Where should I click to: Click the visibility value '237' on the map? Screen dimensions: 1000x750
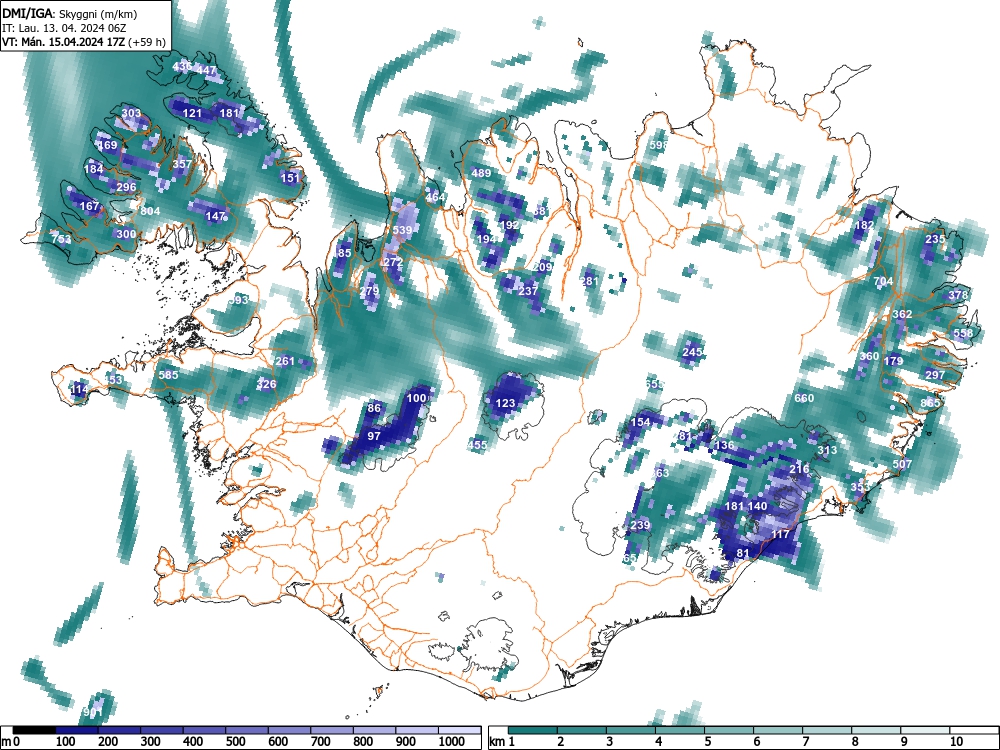pyautogui.click(x=528, y=291)
